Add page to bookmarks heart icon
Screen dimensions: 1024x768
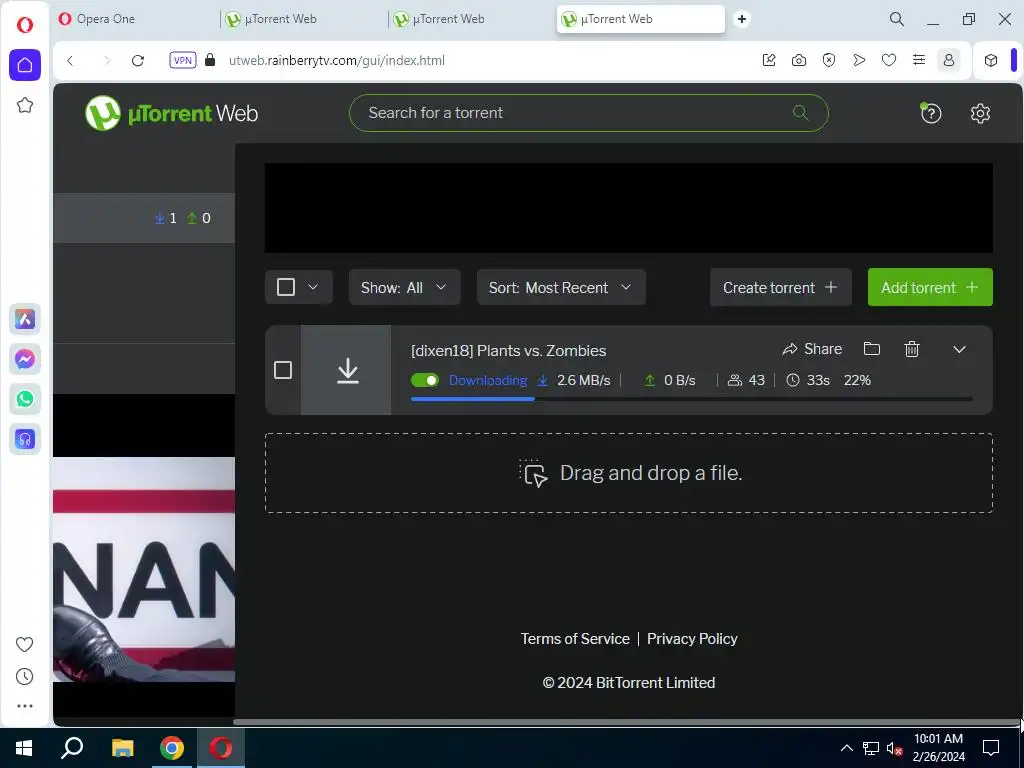pyautogui.click(x=888, y=60)
